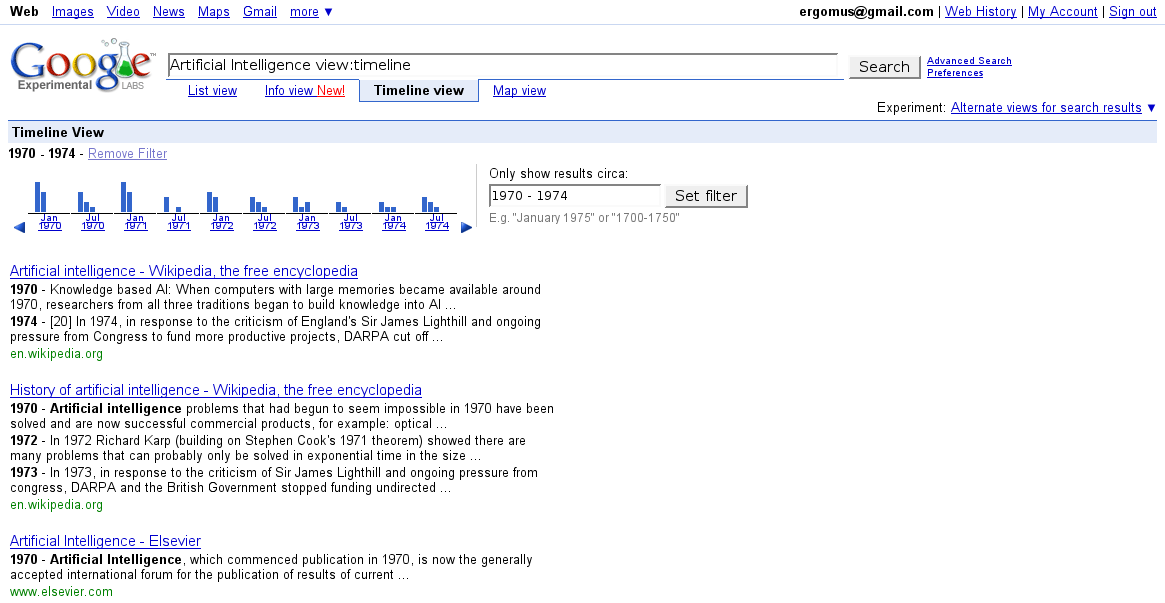Open 'History of artificial intelligence' result

coord(215,391)
